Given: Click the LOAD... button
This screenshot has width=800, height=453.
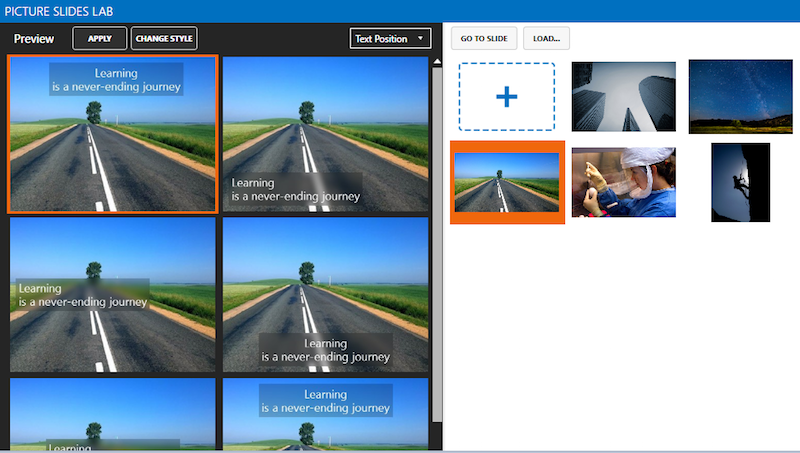Looking at the screenshot, I should coord(546,39).
